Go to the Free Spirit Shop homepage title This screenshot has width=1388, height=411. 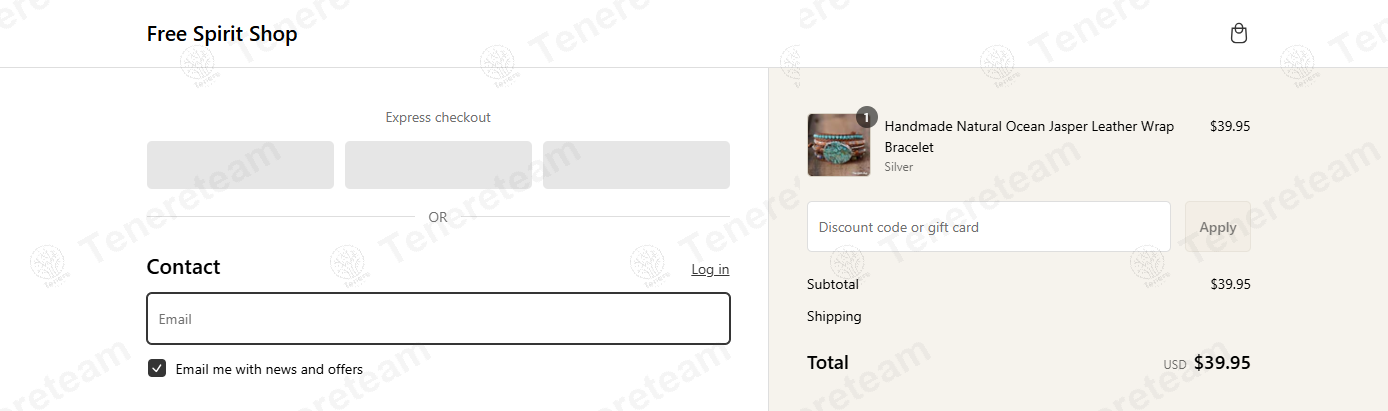(x=222, y=34)
